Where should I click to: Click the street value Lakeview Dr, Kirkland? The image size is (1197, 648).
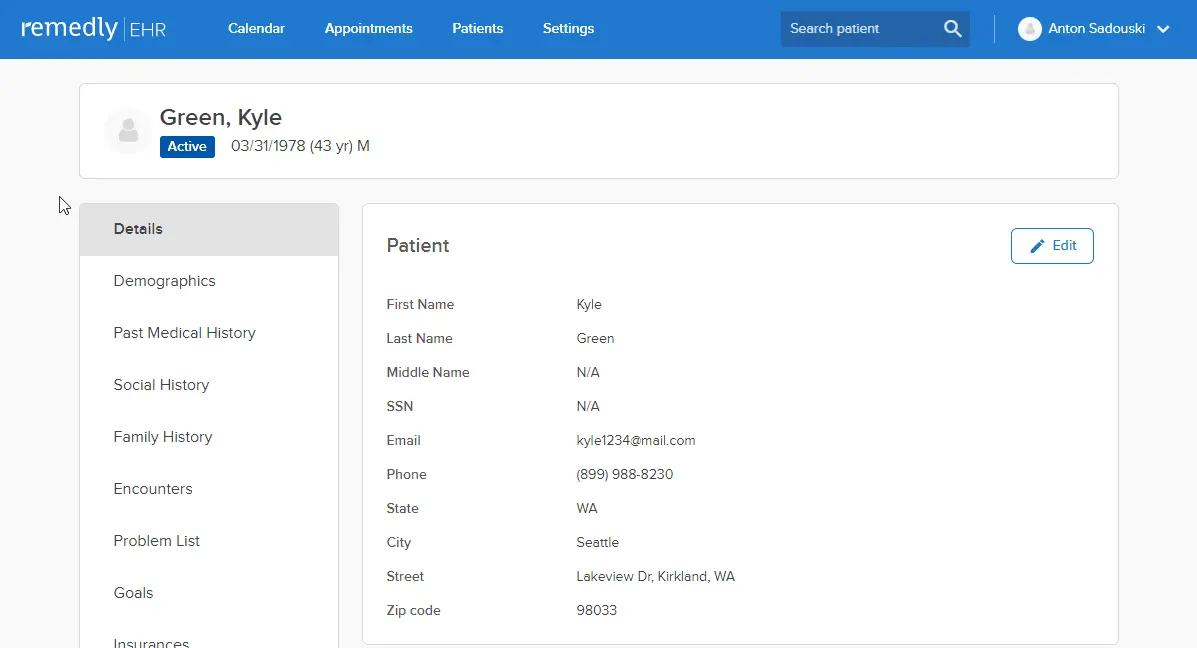coord(656,576)
